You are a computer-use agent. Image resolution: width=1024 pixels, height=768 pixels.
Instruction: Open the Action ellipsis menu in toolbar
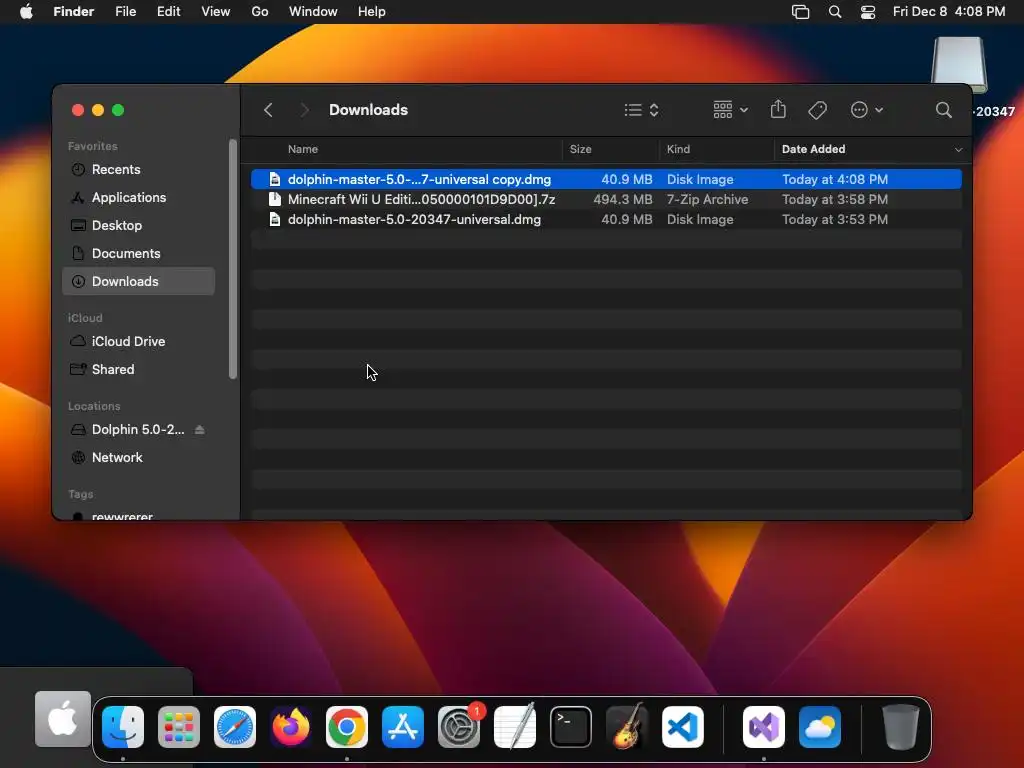[867, 110]
